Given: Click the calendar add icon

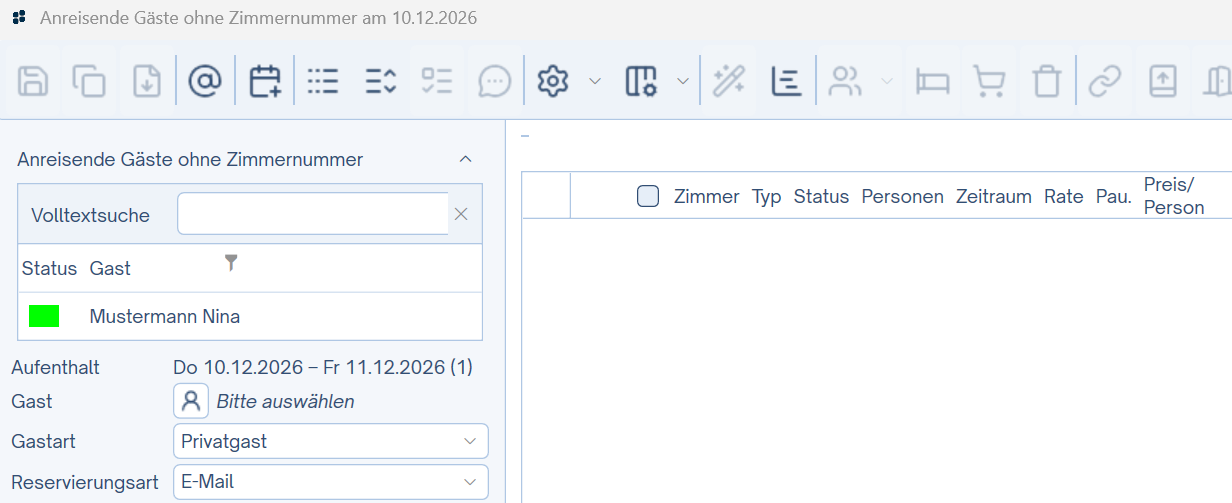Looking at the screenshot, I should pos(265,81).
